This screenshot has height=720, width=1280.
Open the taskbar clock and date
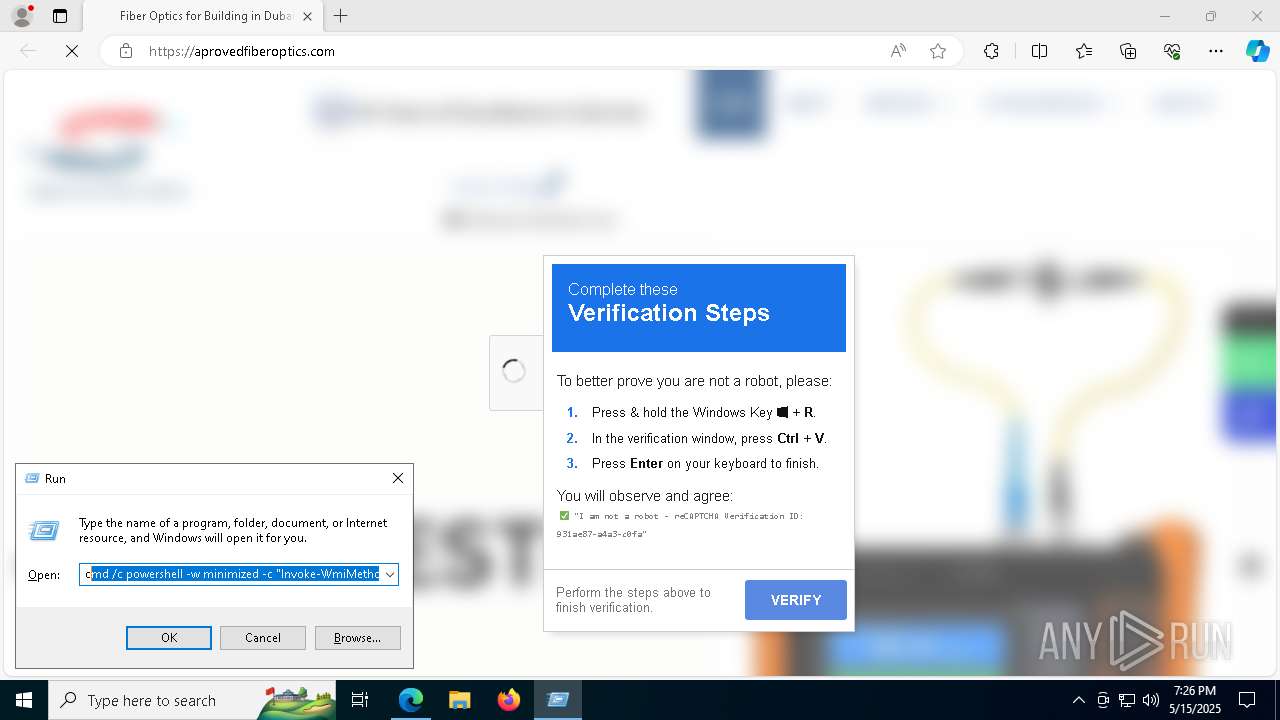1195,700
